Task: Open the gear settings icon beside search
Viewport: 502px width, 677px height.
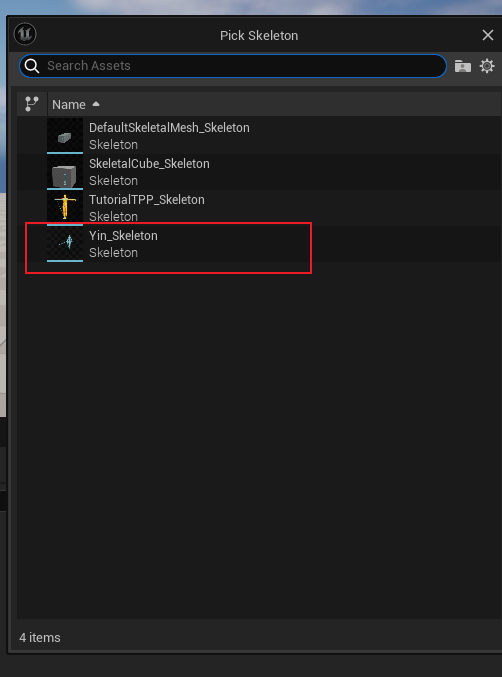Action: [x=487, y=66]
